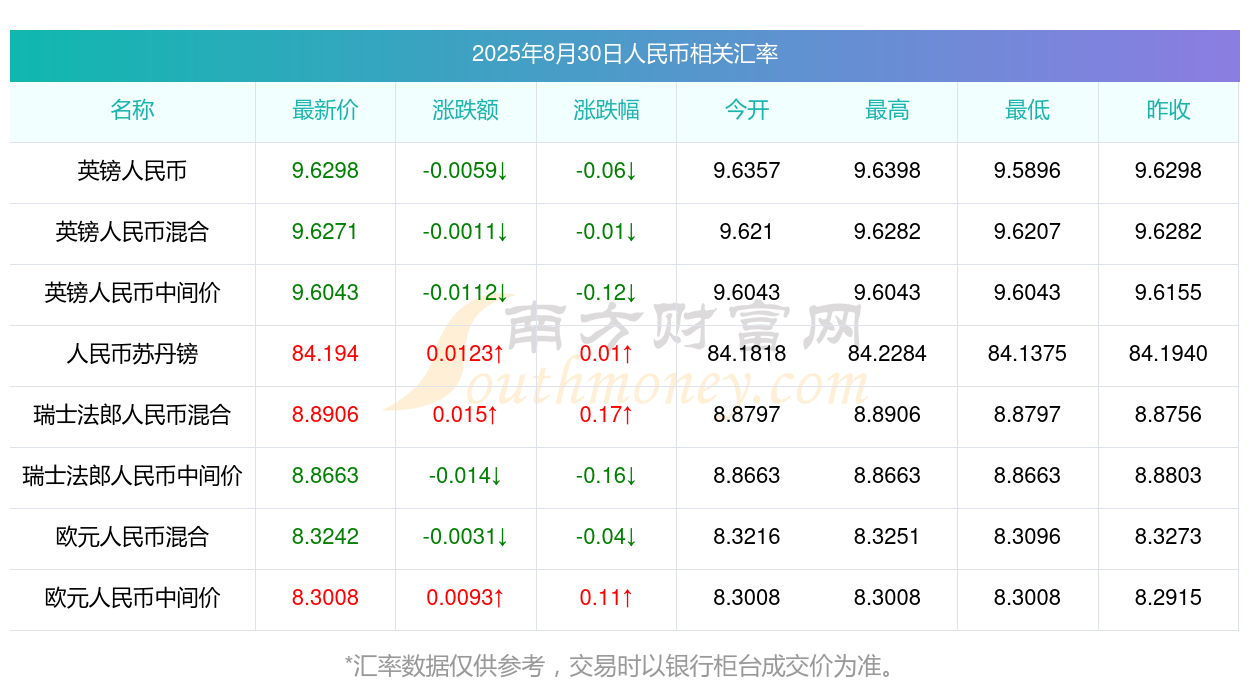Click opening price 8.3216
The height and width of the screenshot is (698, 1250).
(746, 537)
